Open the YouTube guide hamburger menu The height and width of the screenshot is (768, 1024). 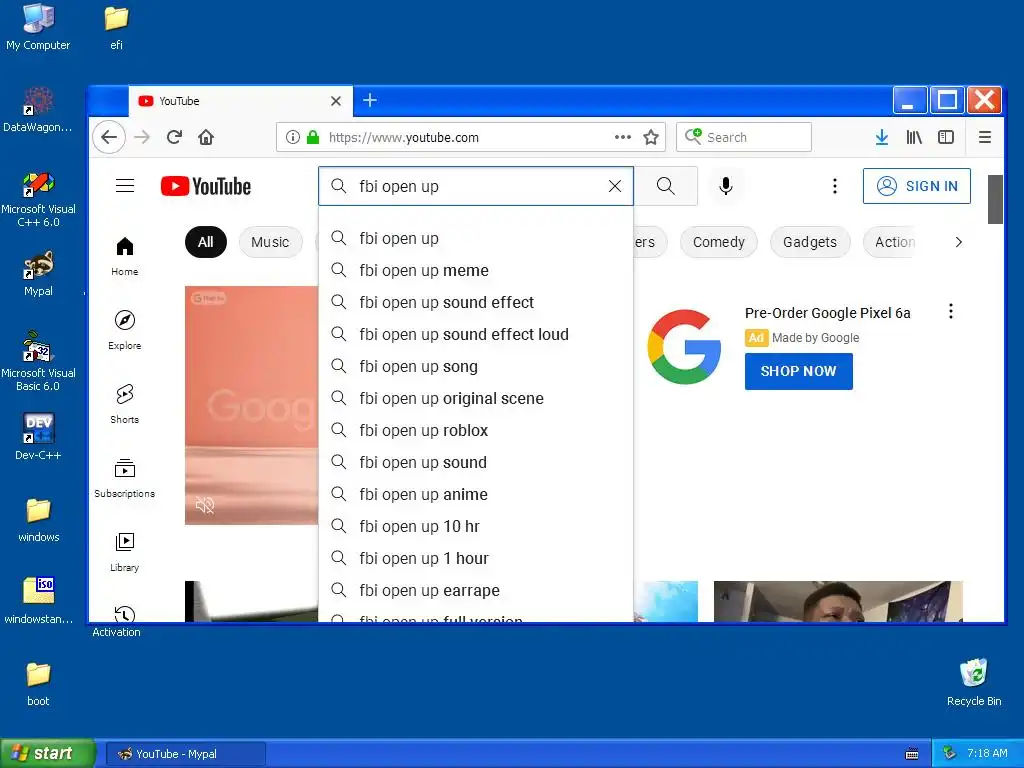[125, 186]
